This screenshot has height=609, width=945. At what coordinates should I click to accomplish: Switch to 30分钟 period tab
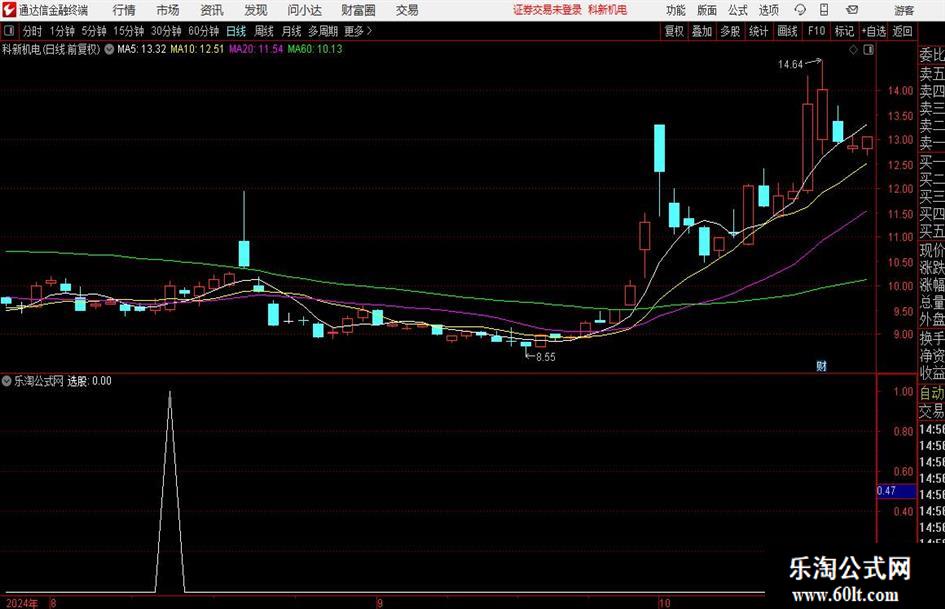click(x=166, y=31)
